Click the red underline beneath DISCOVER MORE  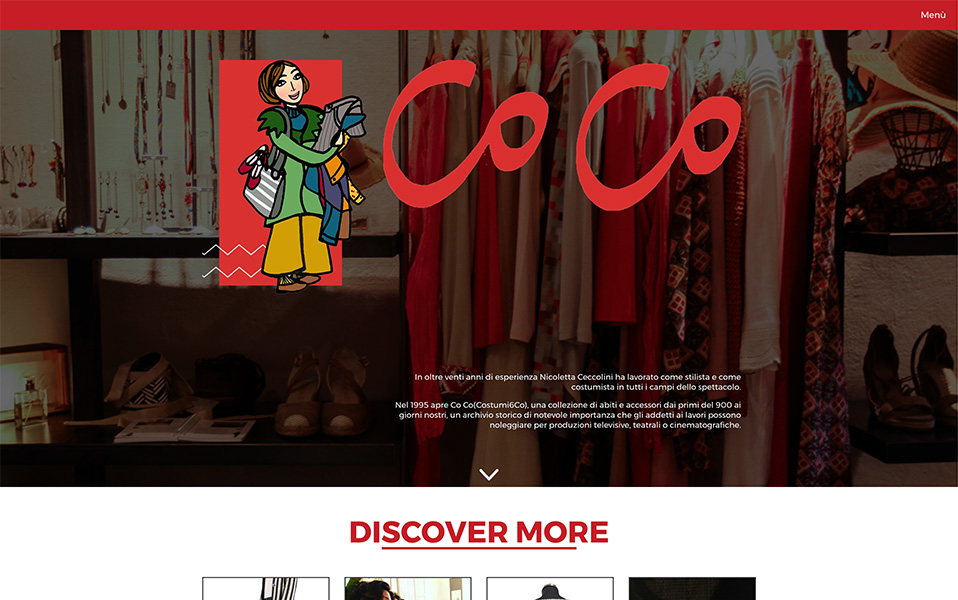coord(478,547)
